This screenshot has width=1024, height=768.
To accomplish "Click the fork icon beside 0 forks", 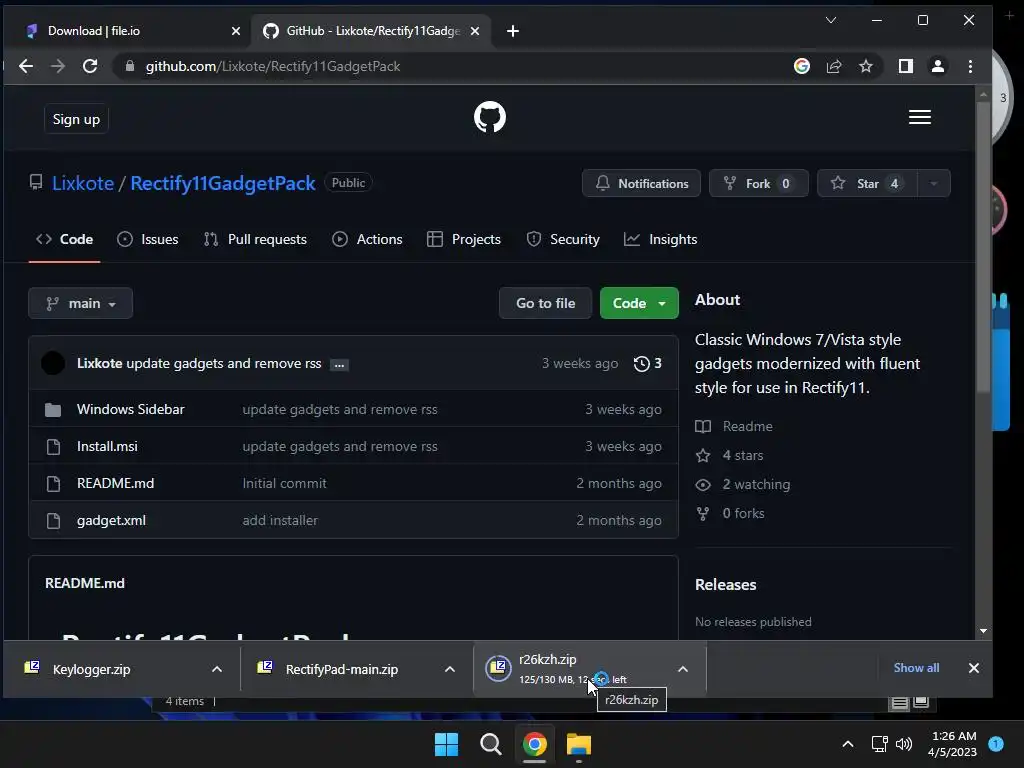I will (703, 514).
